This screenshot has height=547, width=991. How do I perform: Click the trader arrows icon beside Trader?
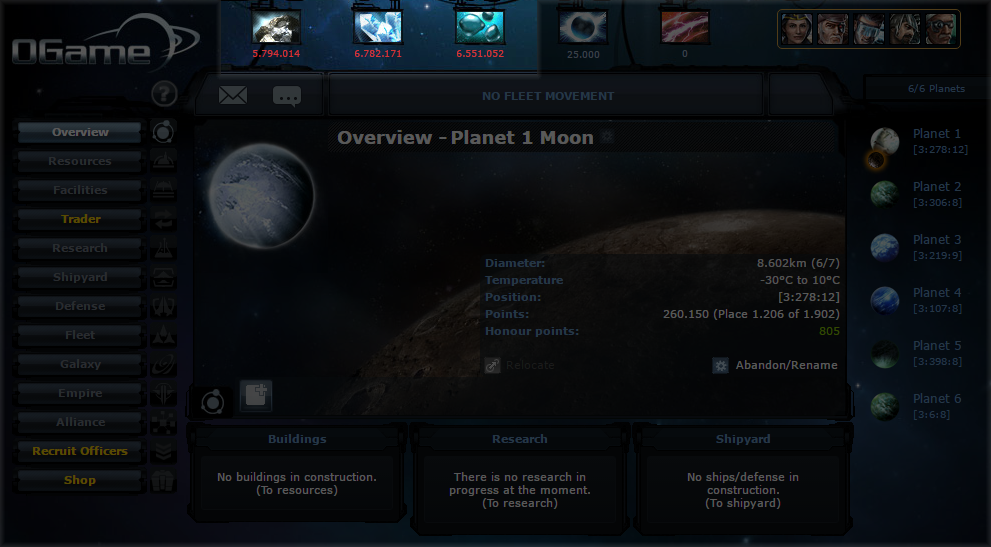pos(163,219)
